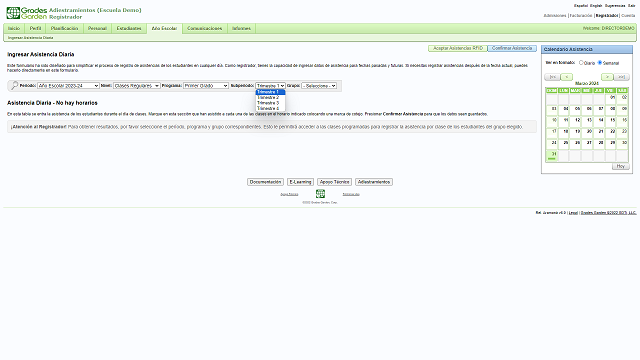Open the Legal link in the footer

tap(573, 213)
